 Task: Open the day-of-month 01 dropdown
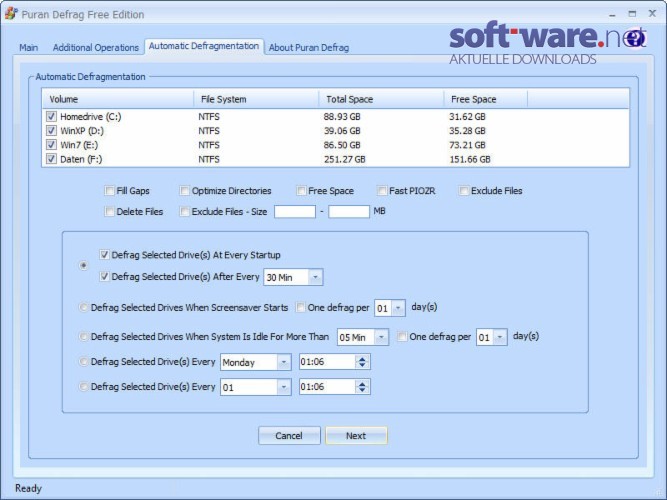(x=284, y=387)
